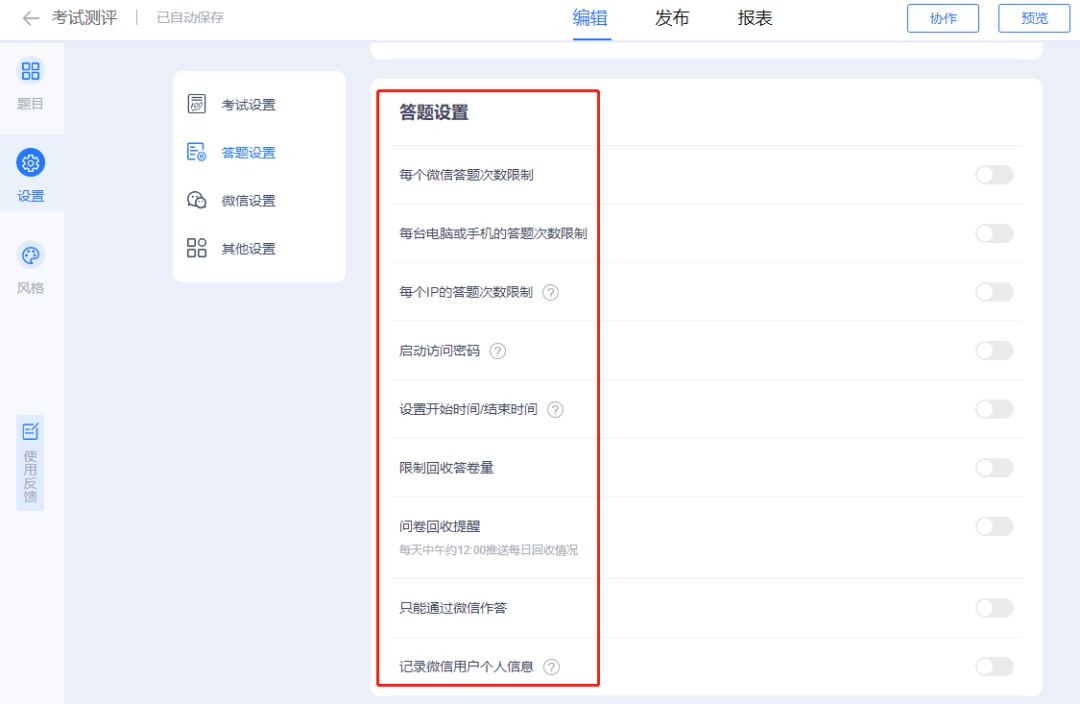The image size is (1080, 704).
Task: Toggle 设置开始时间/结束时间 switch
Action: [994, 409]
